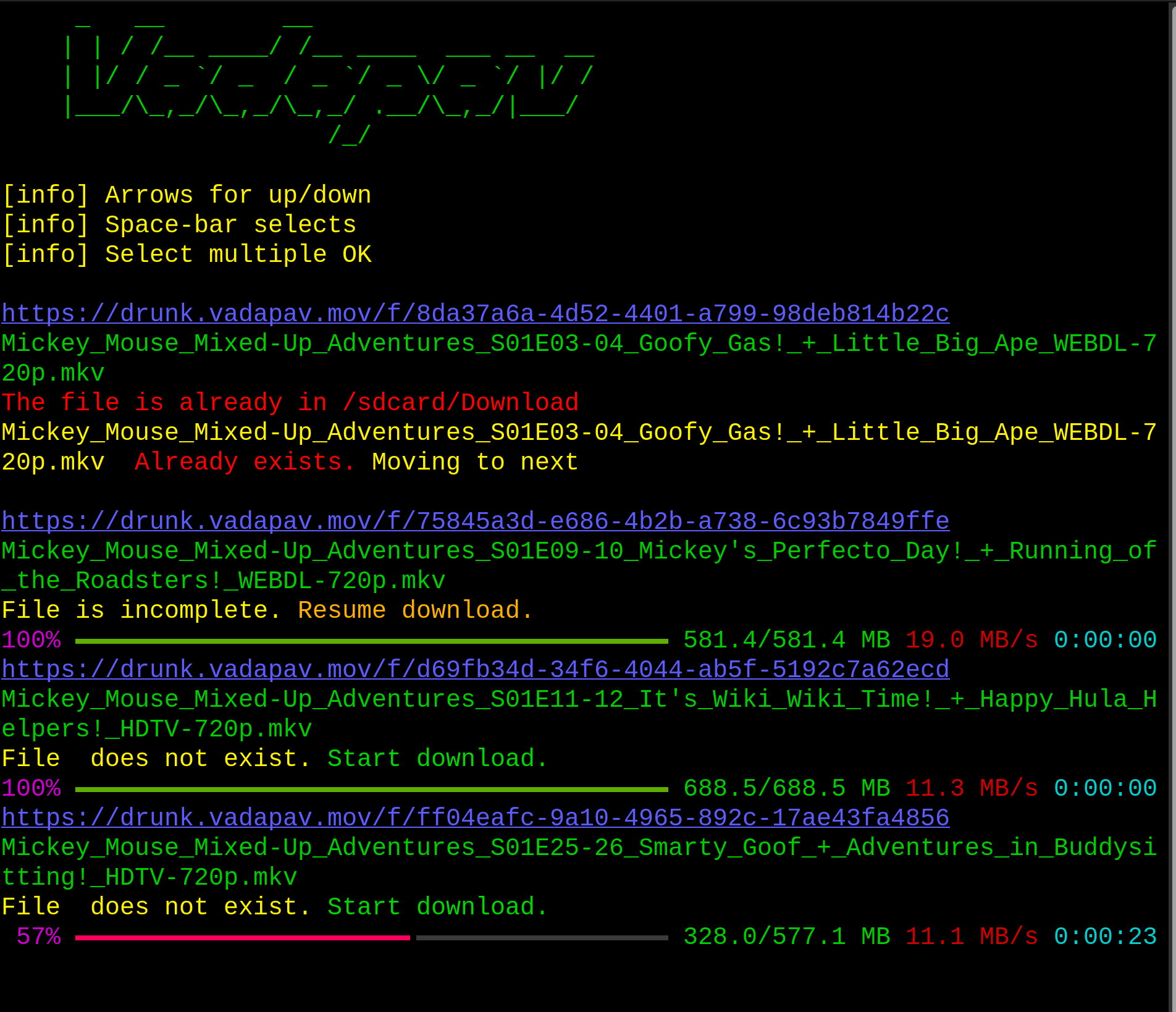This screenshot has width=1176, height=1012.
Task: Click the '0:00:23' remaining time
Action: coord(1106,937)
